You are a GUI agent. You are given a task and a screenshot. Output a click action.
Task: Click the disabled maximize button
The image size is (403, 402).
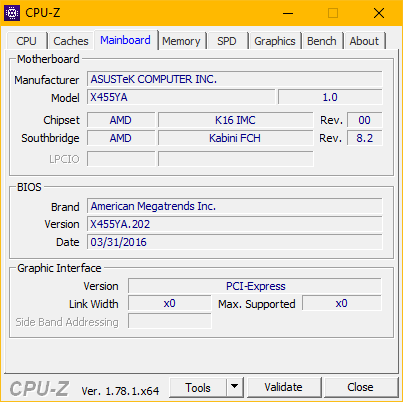333,13
